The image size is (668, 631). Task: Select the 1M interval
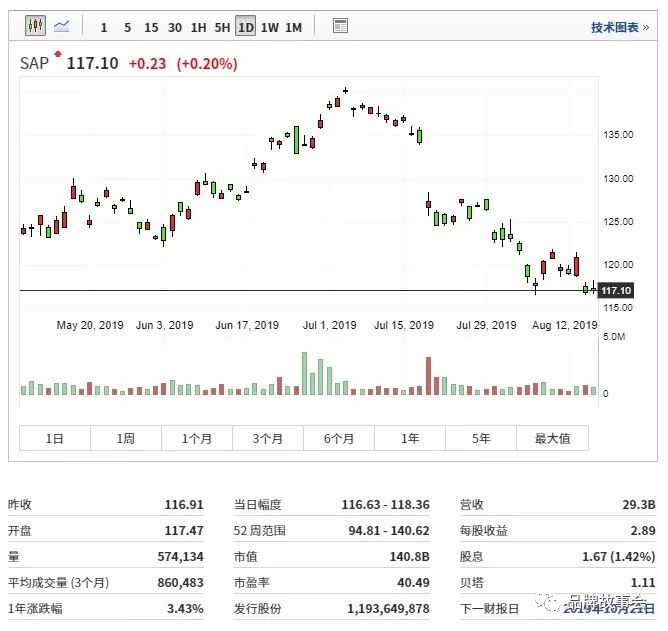294,28
